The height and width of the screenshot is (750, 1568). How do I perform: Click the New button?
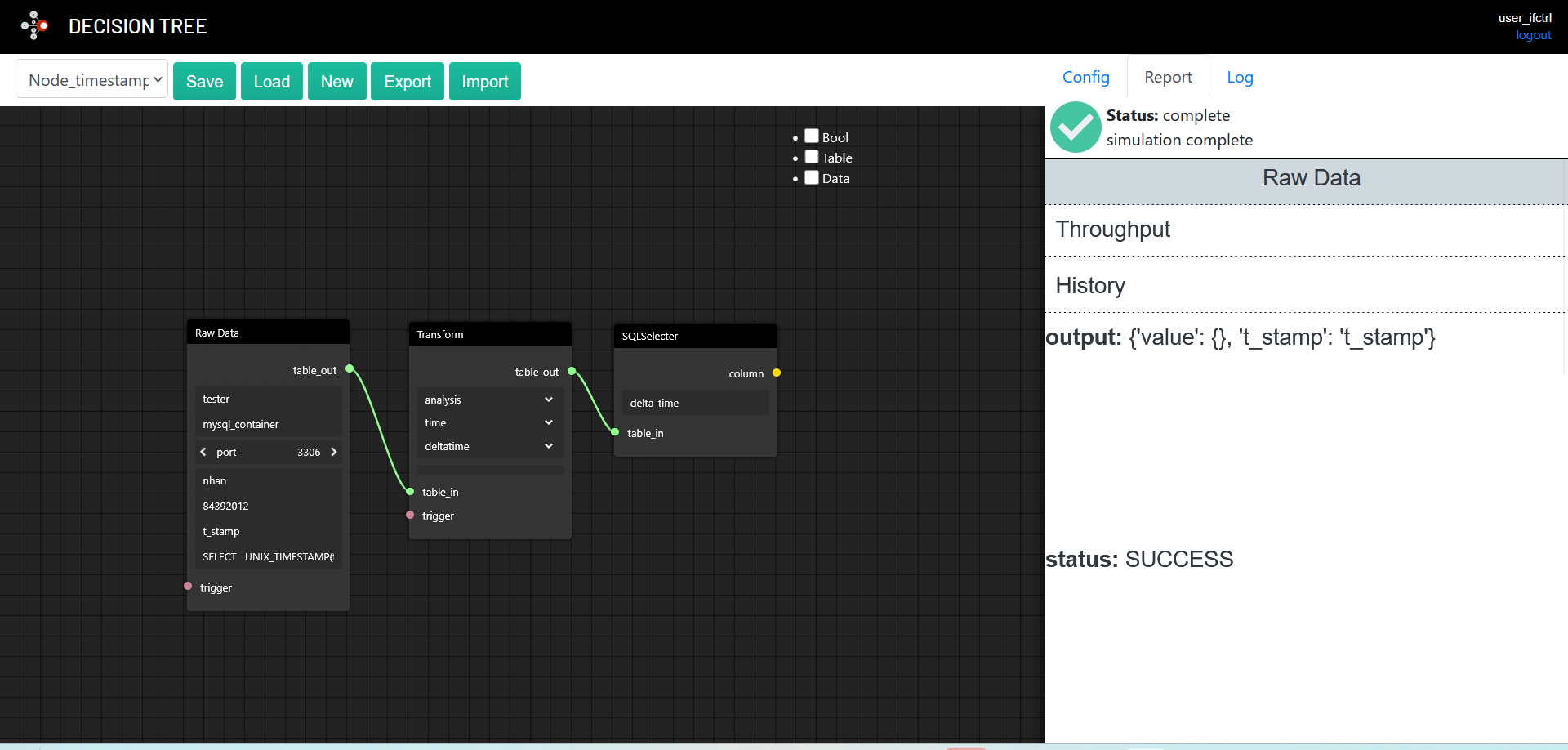pos(337,81)
